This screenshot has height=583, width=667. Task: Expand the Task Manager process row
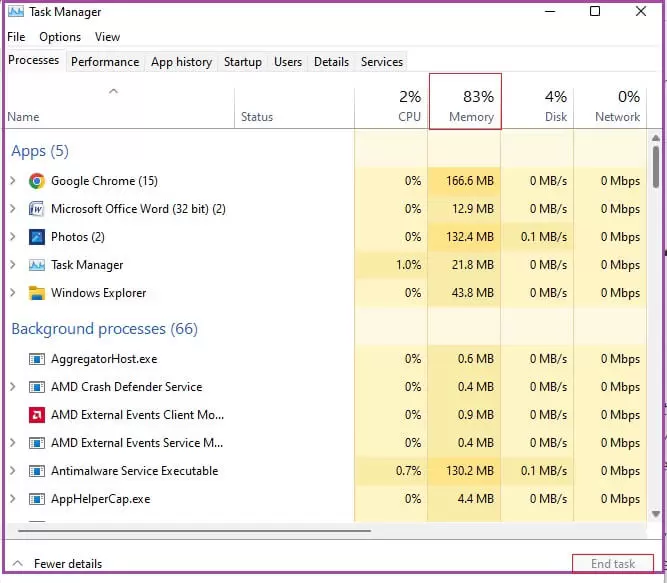13,265
